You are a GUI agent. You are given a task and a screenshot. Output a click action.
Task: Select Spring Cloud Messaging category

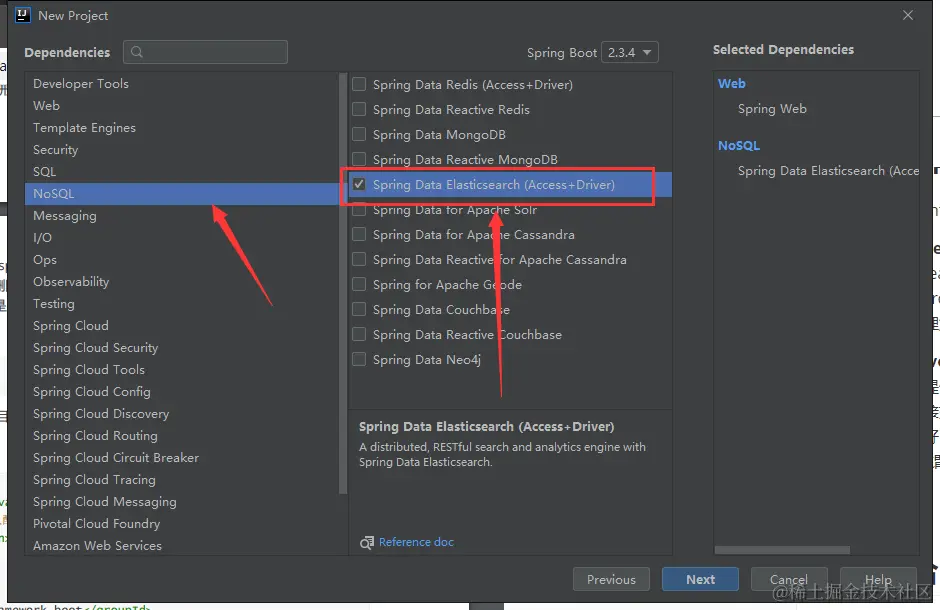tap(182, 502)
